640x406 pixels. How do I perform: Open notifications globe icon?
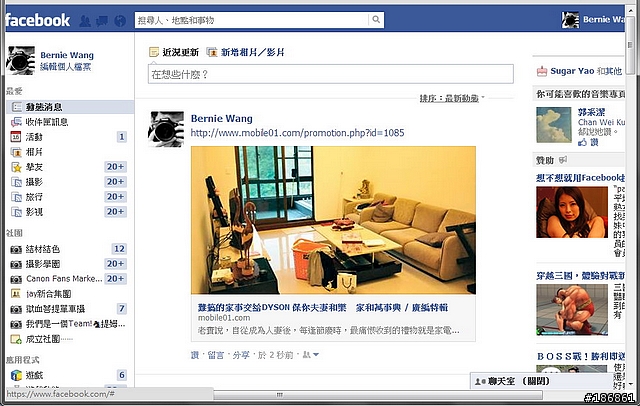coord(120,21)
